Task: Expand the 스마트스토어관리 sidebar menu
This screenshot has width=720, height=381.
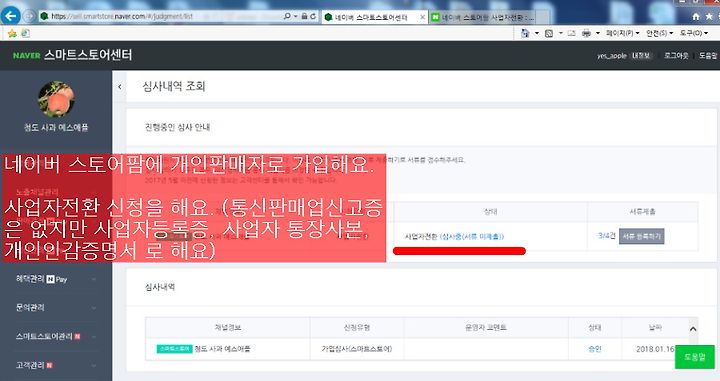Action: point(56,336)
